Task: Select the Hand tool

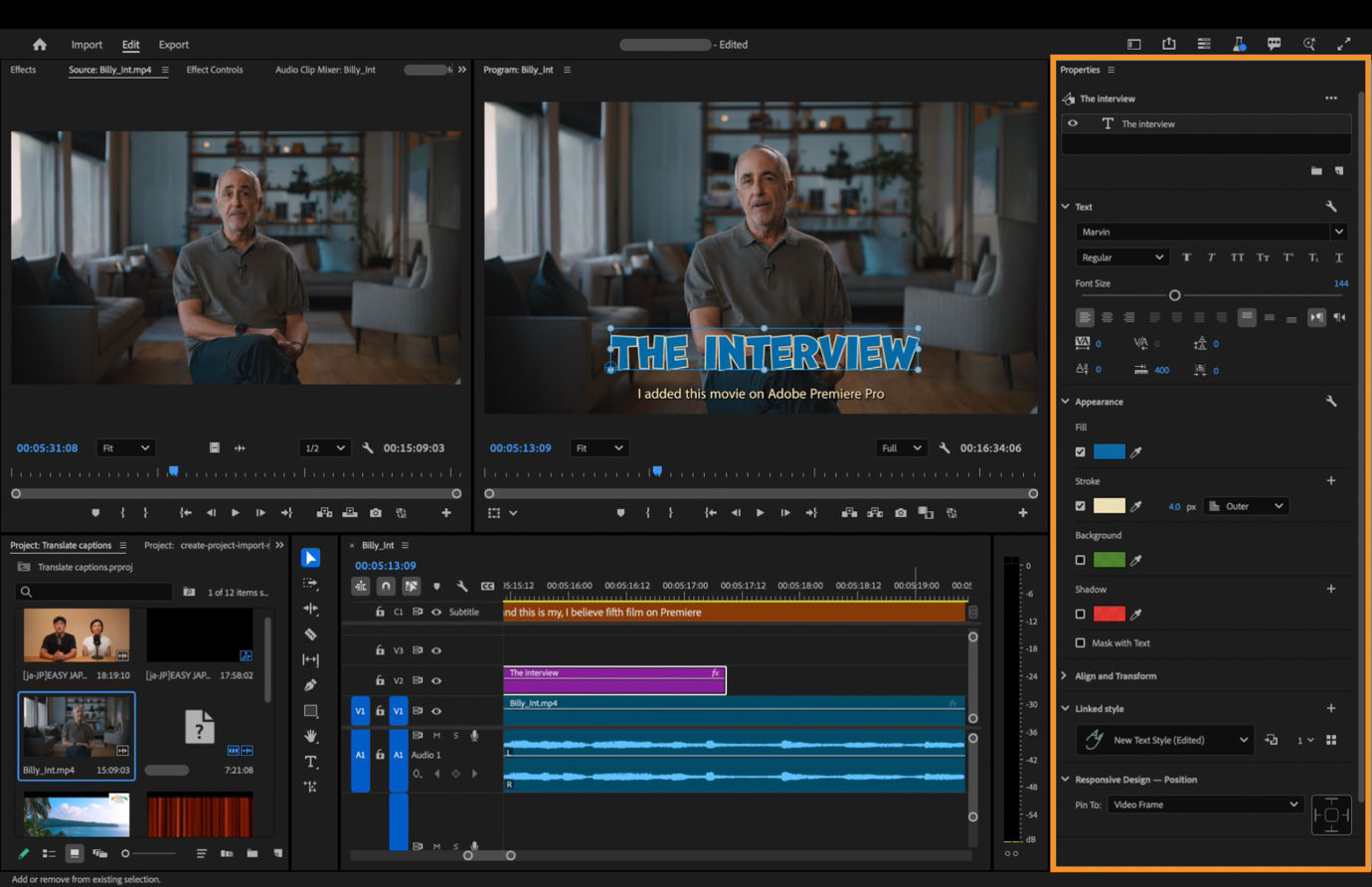Action: click(x=310, y=734)
